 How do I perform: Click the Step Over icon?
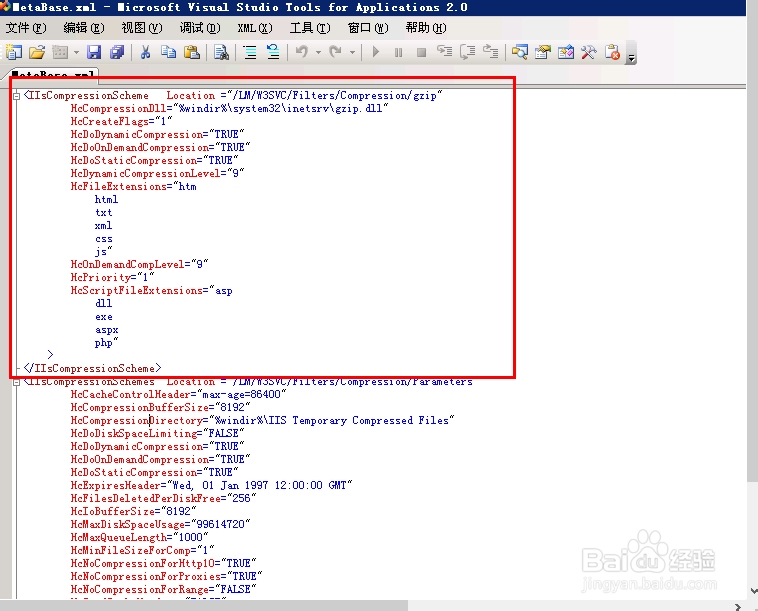click(x=467, y=52)
